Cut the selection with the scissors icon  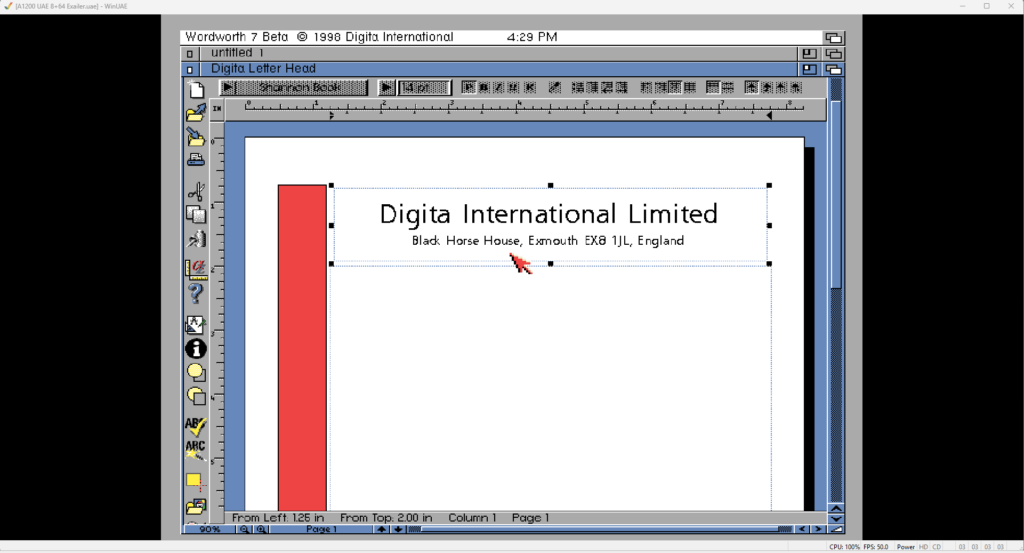[x=196, y=191]
